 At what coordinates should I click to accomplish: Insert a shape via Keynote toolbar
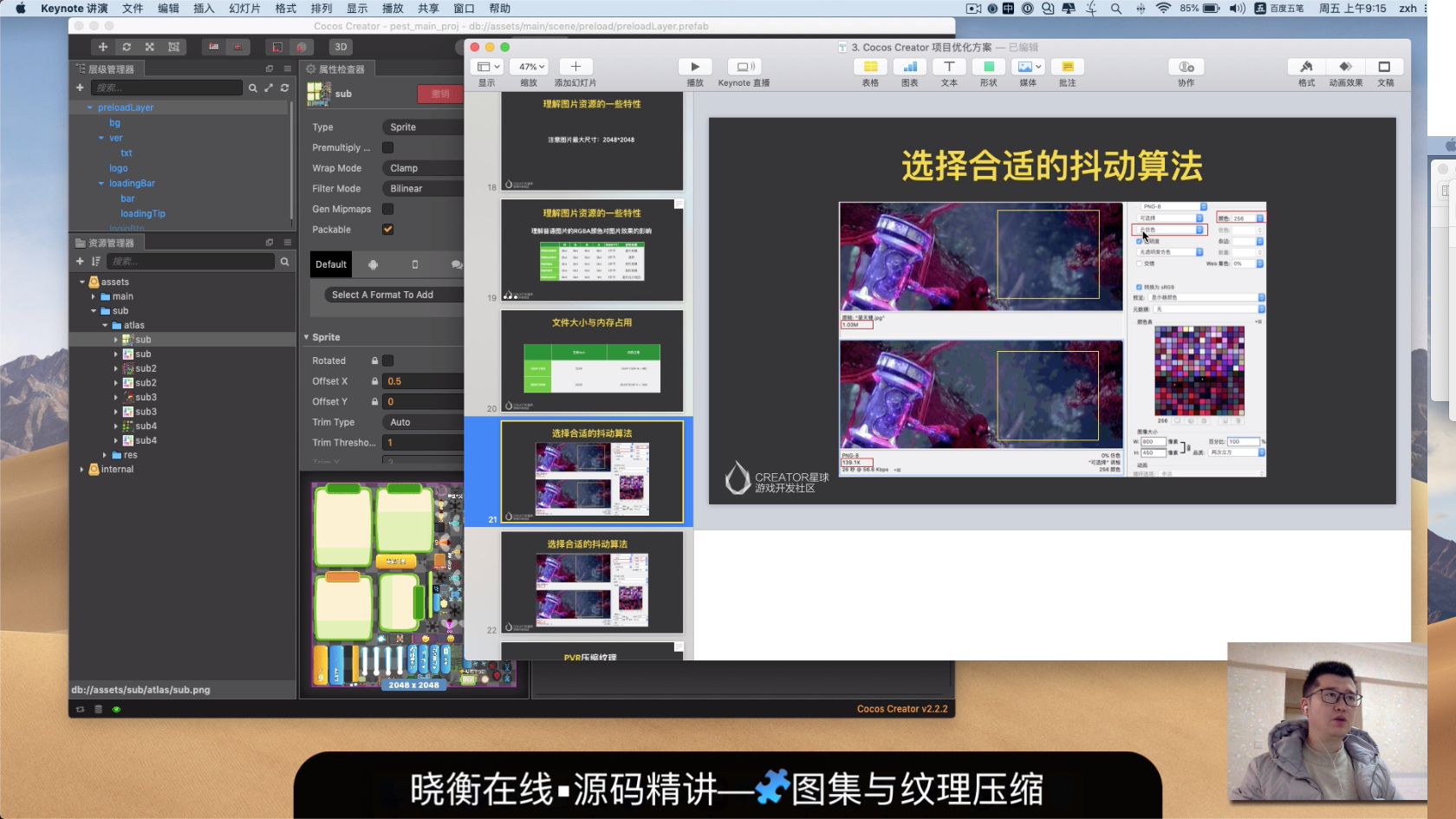point(989,67)
